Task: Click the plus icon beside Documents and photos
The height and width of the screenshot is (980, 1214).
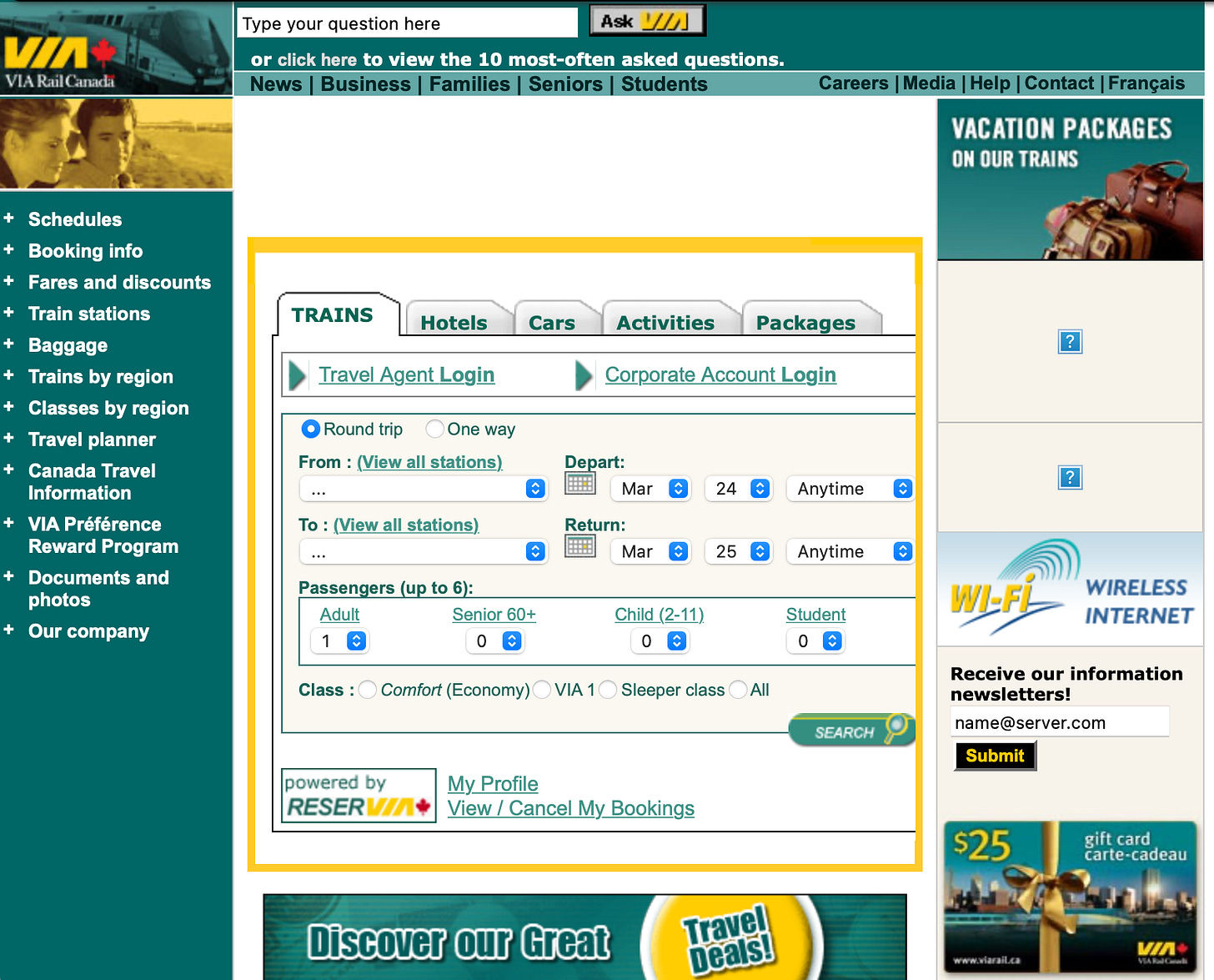Action: (x=9, y=576)
